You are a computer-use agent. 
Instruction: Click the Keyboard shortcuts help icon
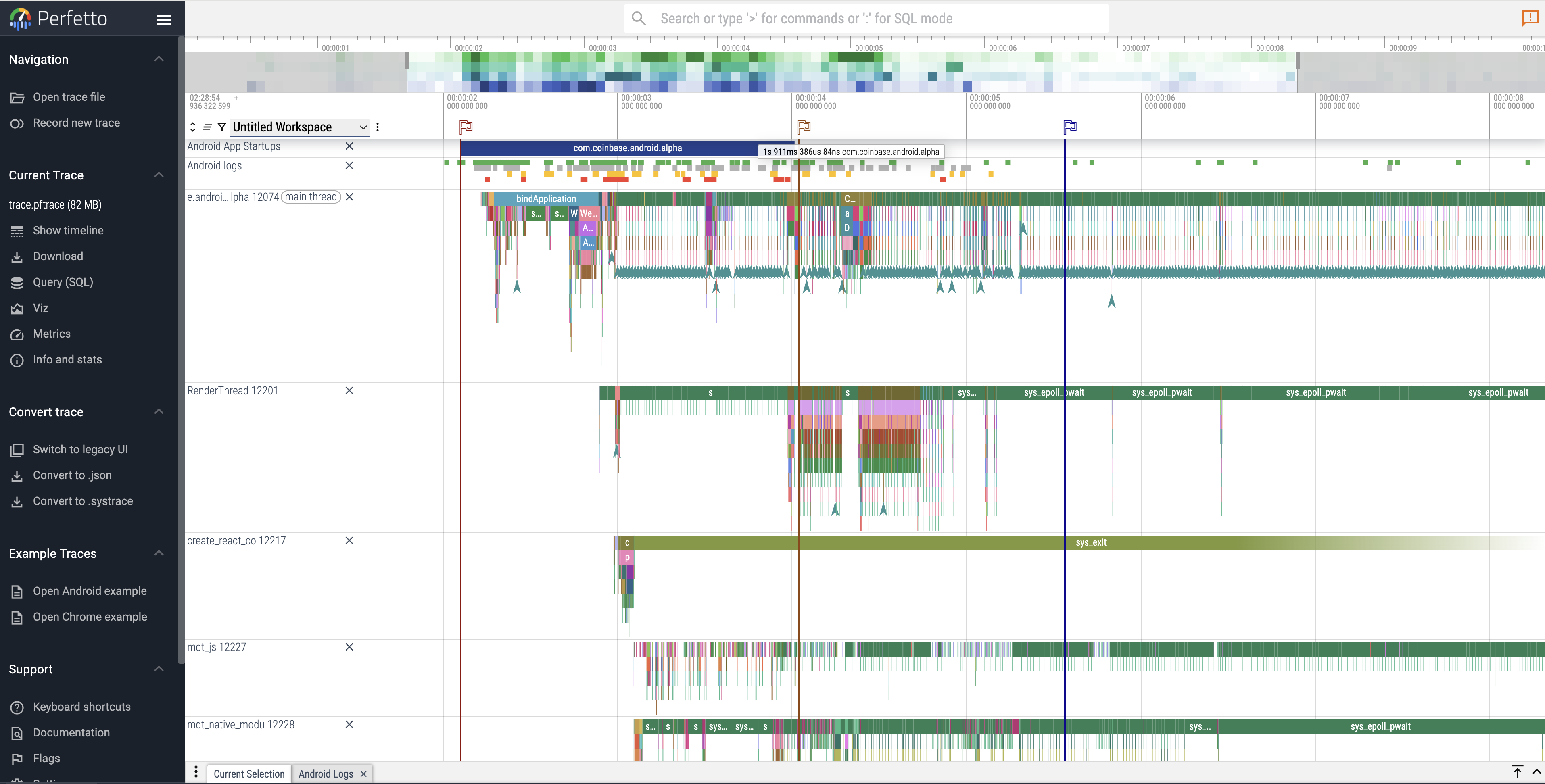[x=17, y=707]
